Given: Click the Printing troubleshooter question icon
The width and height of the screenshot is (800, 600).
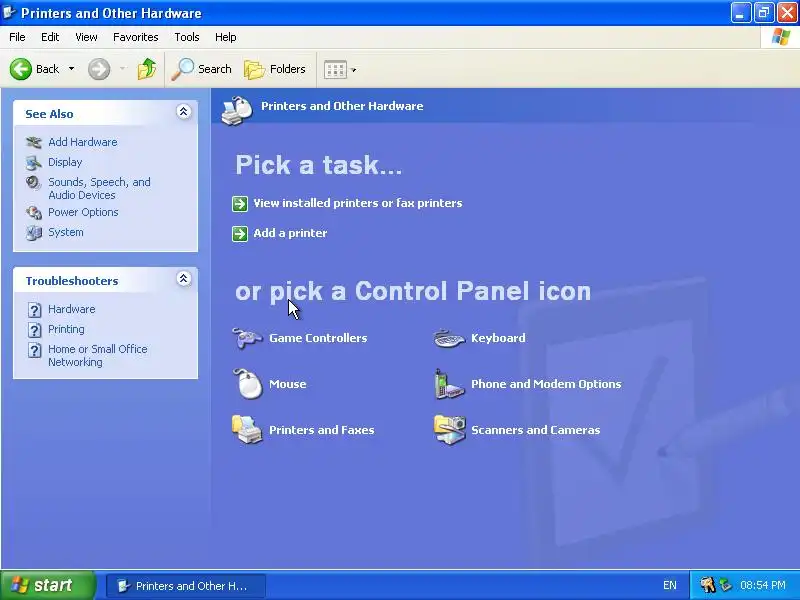Looking at the screenshot, I should 34,330.
